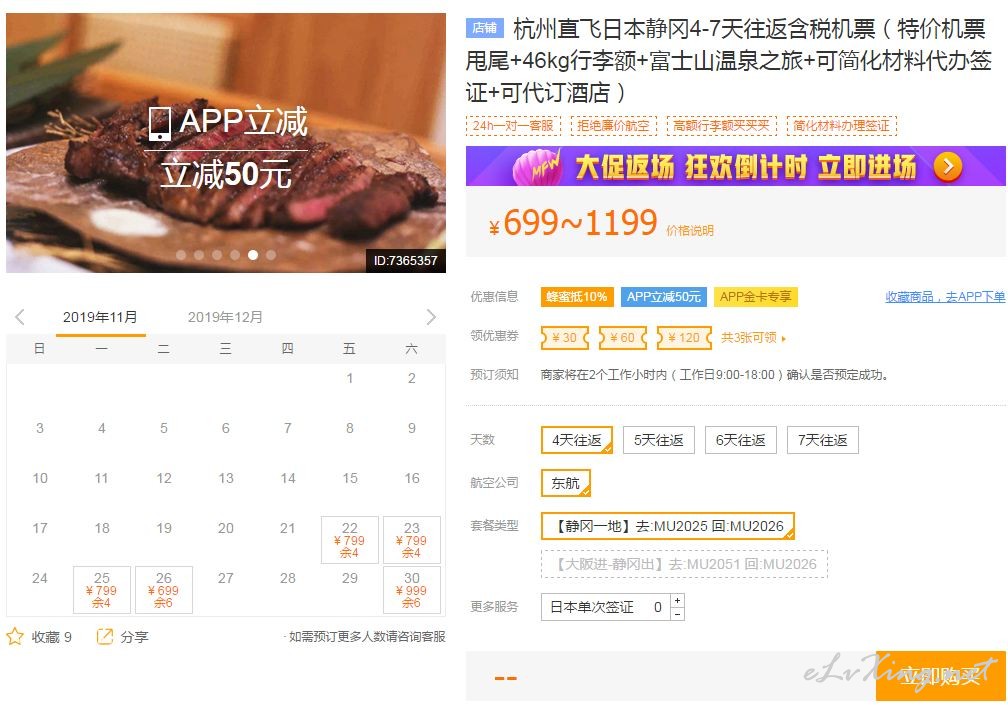Expand the 共3张可领 coupon list

coord(753,337)
